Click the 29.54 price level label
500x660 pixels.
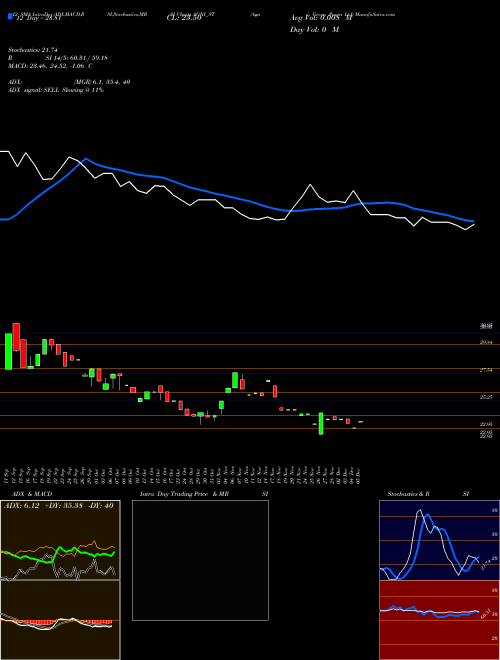(x=486, y=342)
